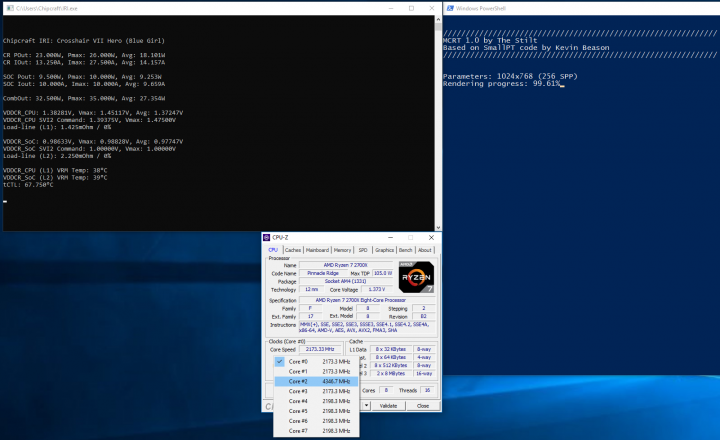Click the Windows PowerShell title bar icon
Screen dimensions: 720x440
pyautogui.click(x=450, y=8)
